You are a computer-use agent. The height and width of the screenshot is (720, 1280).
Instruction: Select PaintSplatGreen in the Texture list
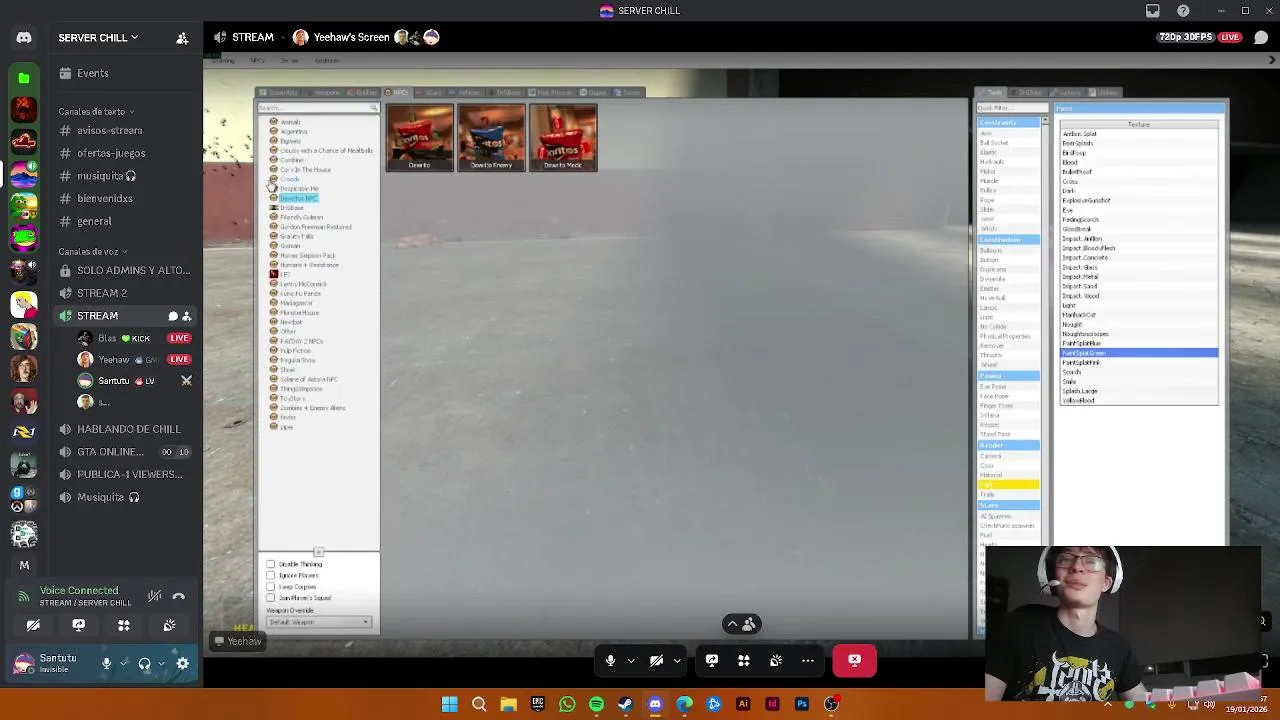click(x=1139, y=353)
